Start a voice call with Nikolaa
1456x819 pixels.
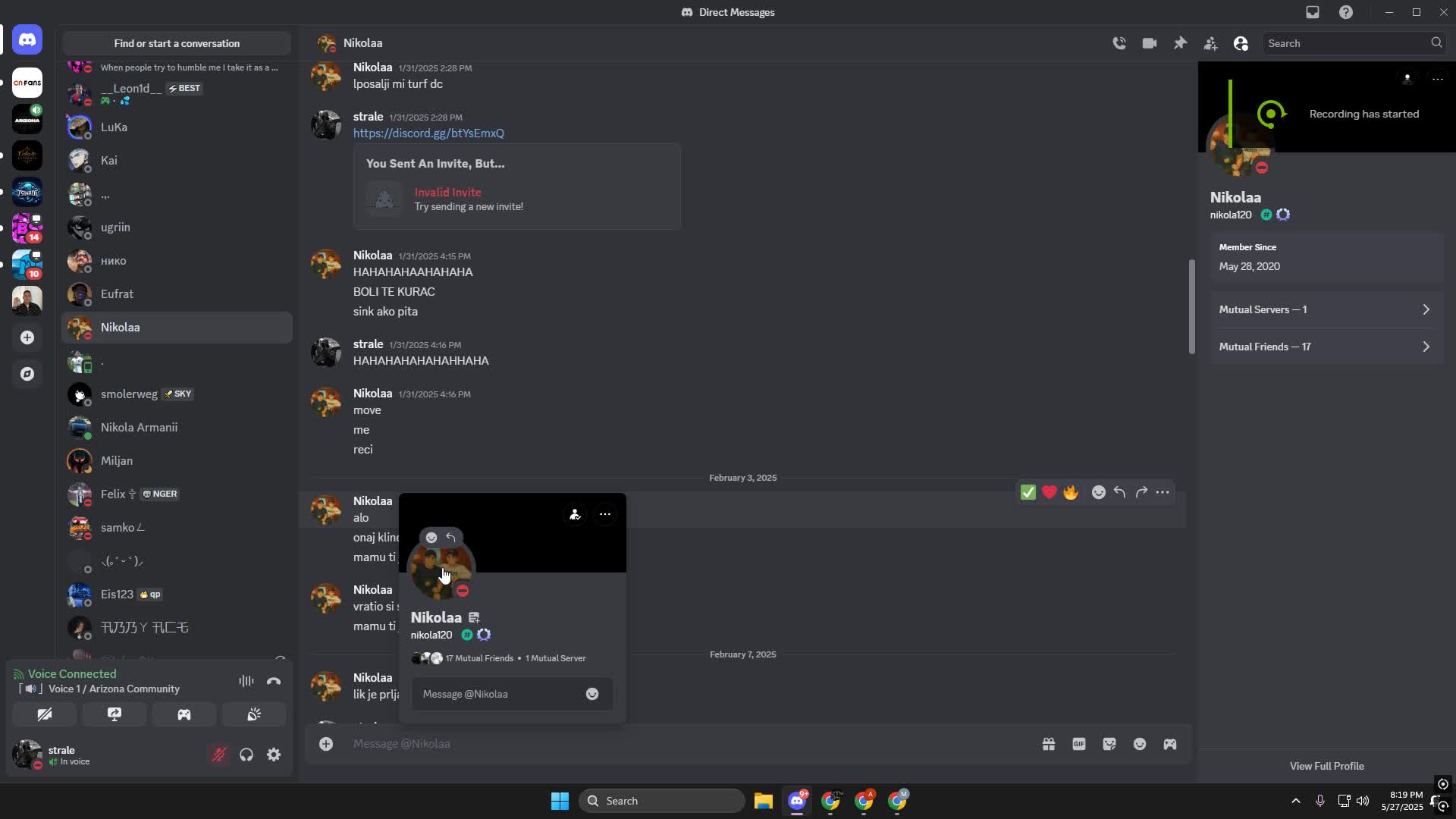coord(1119,43)
